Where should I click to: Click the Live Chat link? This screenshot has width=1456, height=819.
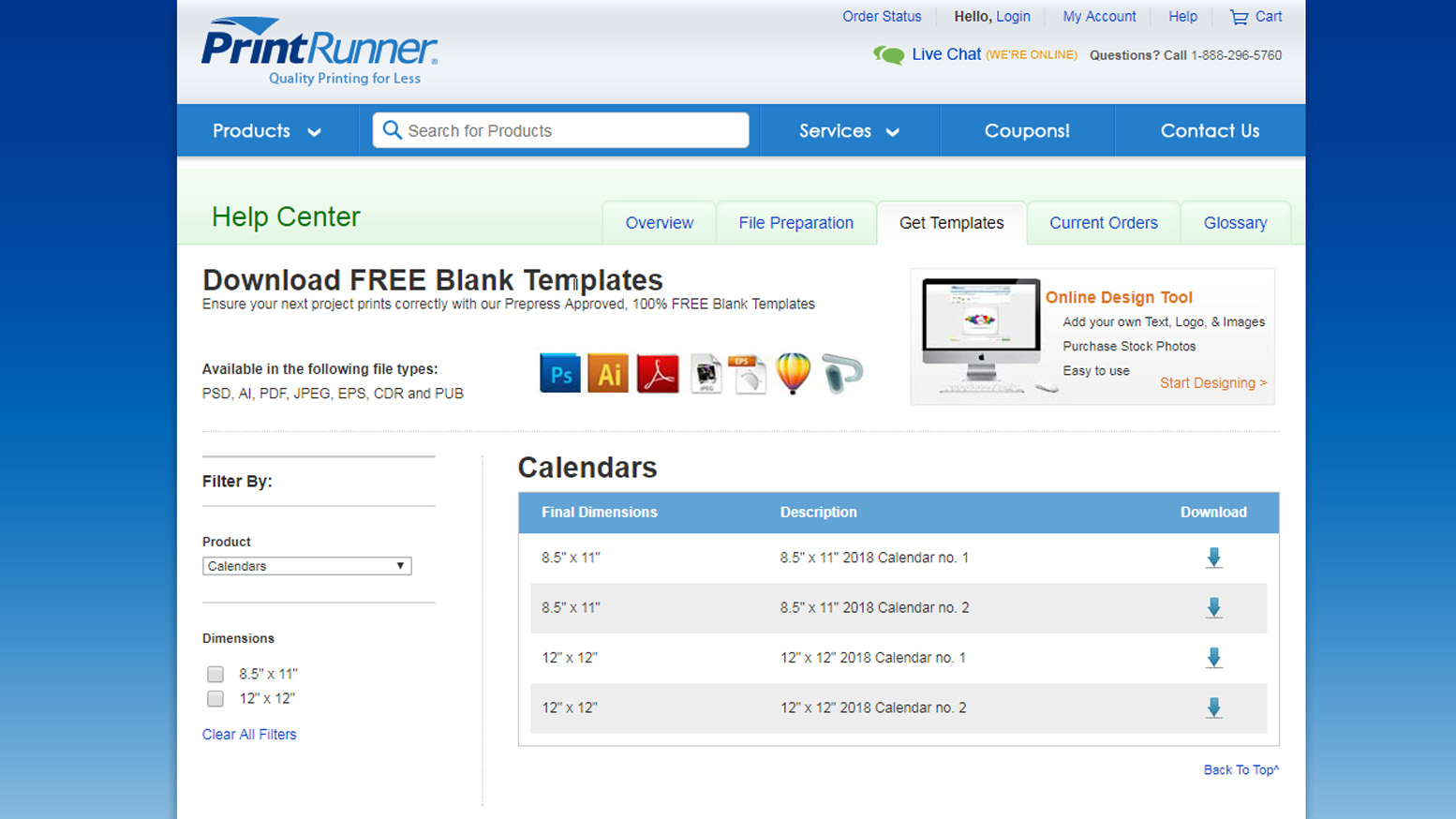click(x=946, y=54)
